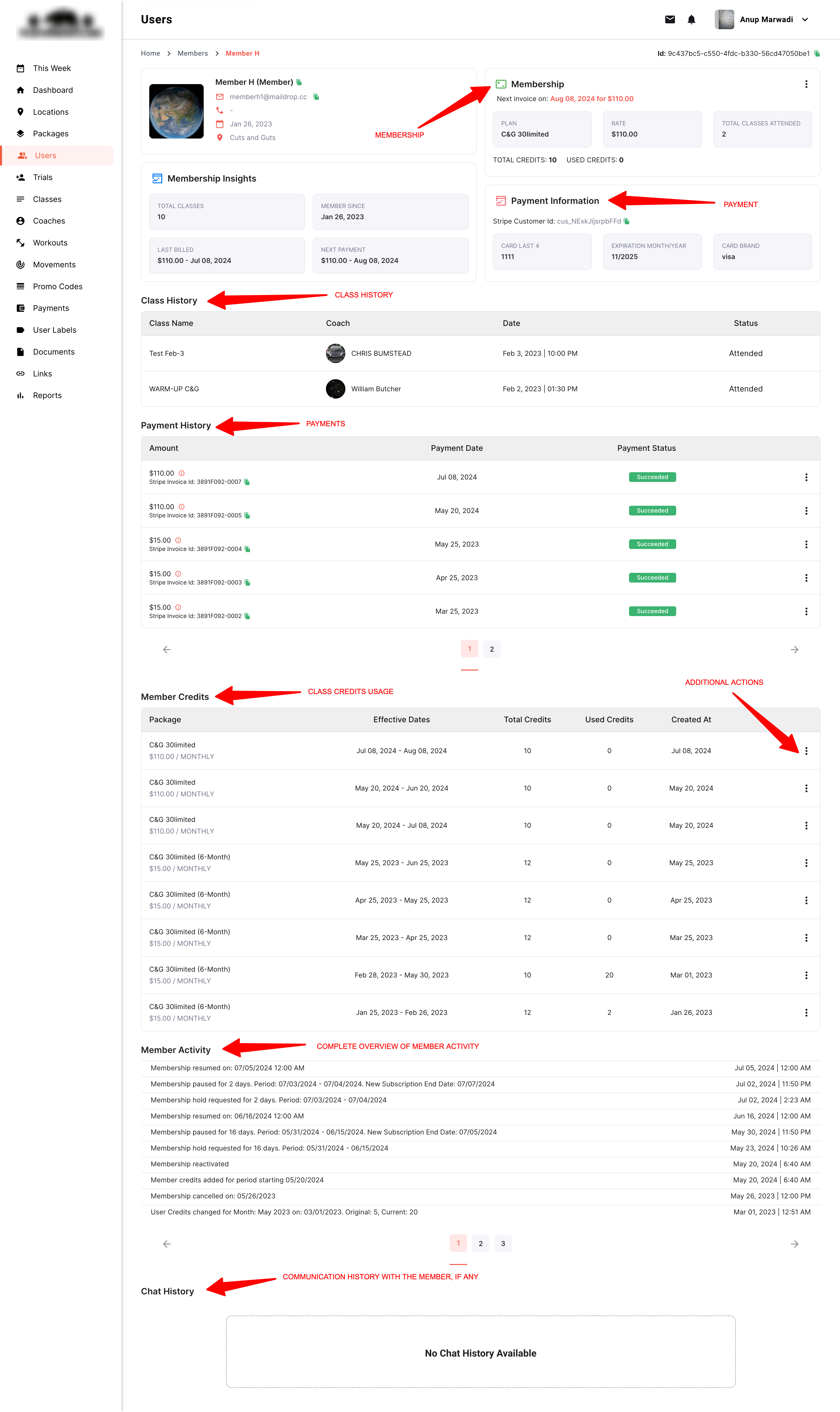Copy the Stripe Customer Id icon
Screen dimensions: 840x1412
[627, 221]
